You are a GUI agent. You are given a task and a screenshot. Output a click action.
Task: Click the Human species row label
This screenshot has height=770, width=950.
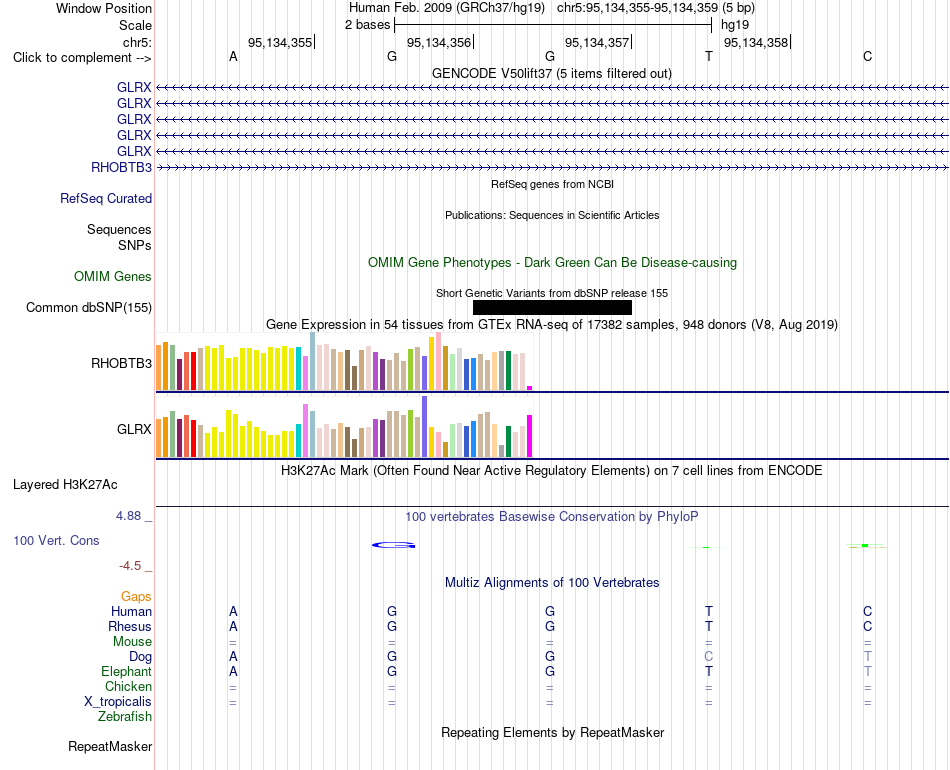point(131,612)
